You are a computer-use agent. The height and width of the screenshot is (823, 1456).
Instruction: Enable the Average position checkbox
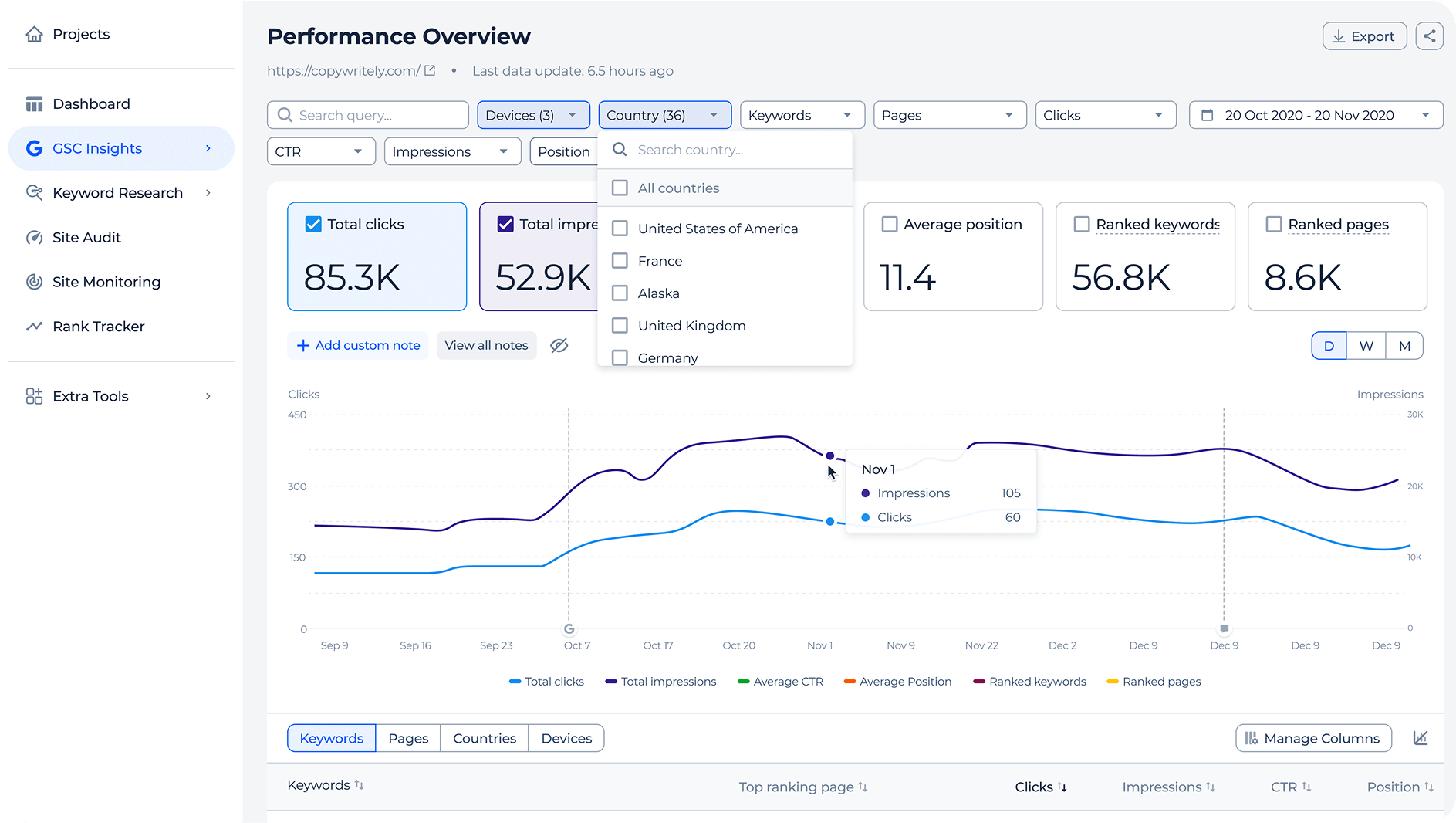(x=890, y=224)
